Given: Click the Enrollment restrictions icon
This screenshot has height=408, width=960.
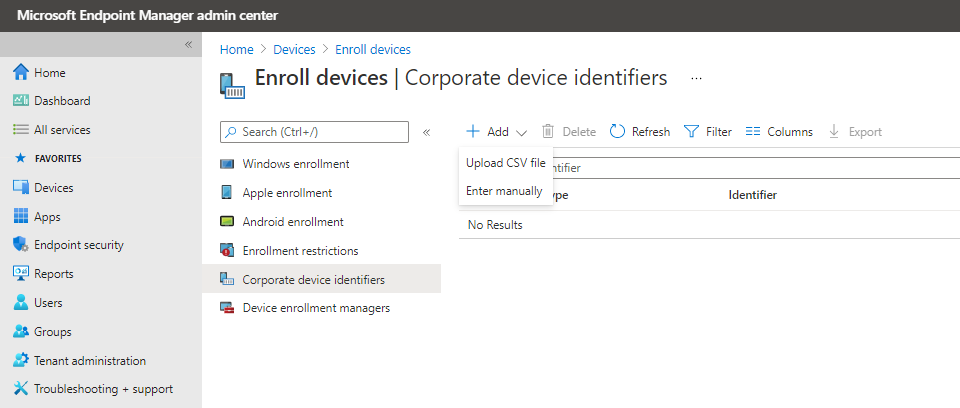Looking at the screenshot, I should tap(227, 251).
